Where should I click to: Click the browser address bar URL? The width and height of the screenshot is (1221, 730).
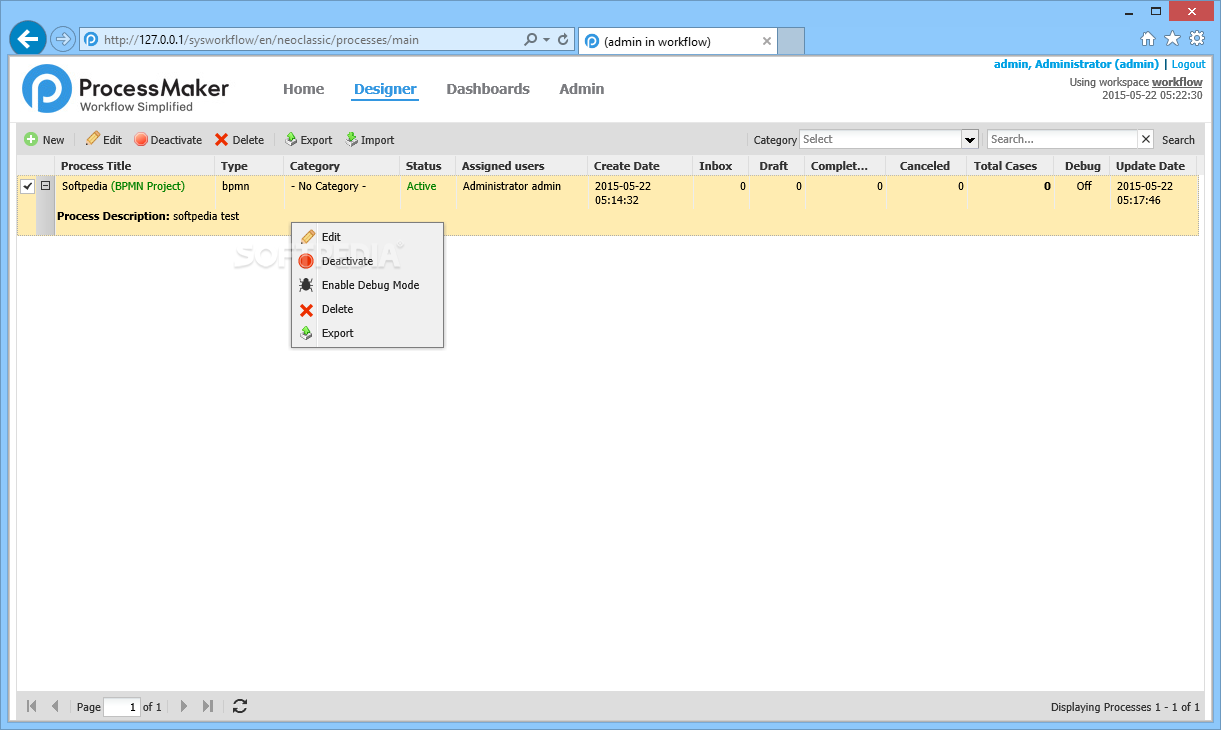click(x=261, y=41)
